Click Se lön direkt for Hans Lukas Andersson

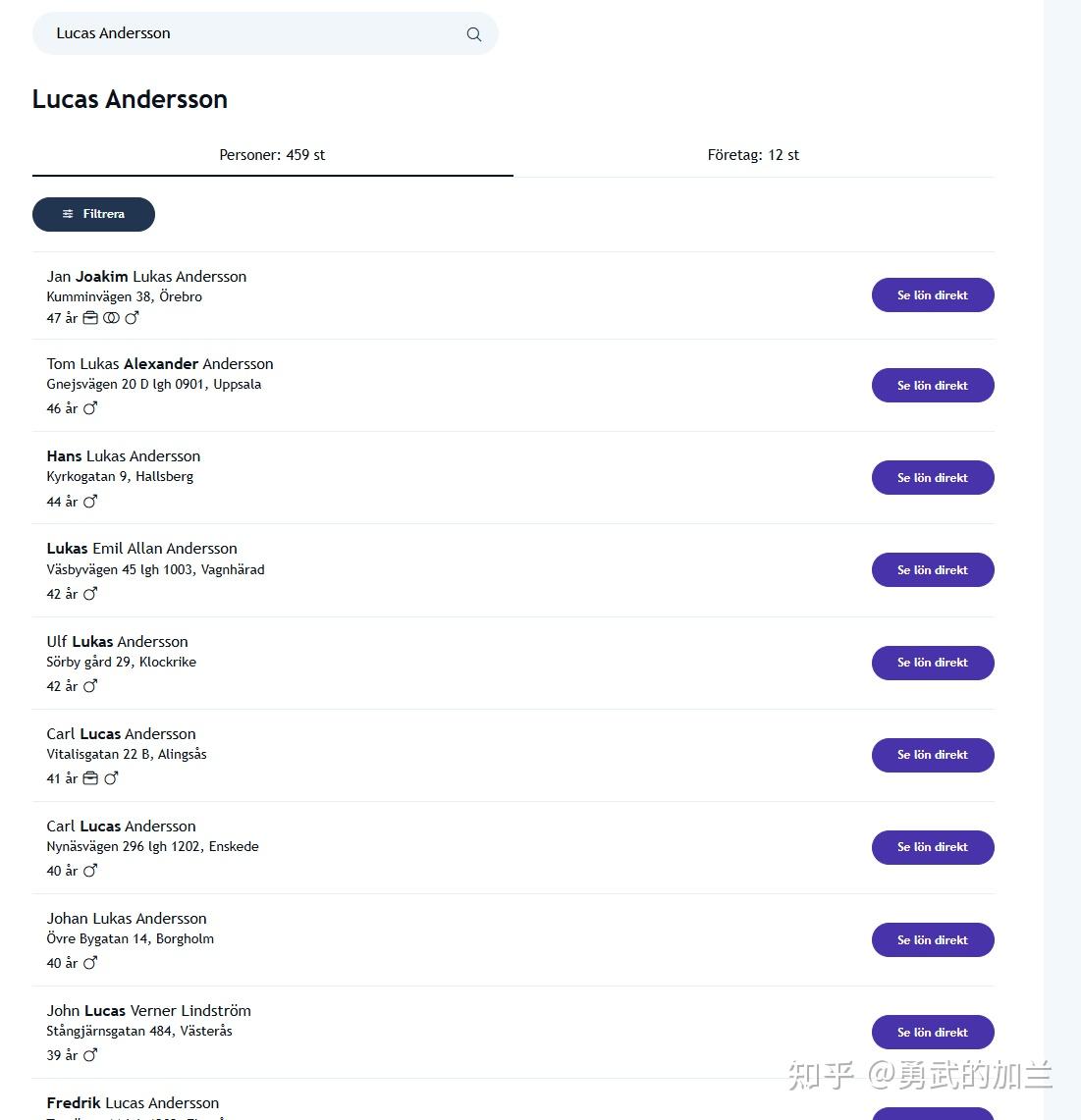coord(932,478)
